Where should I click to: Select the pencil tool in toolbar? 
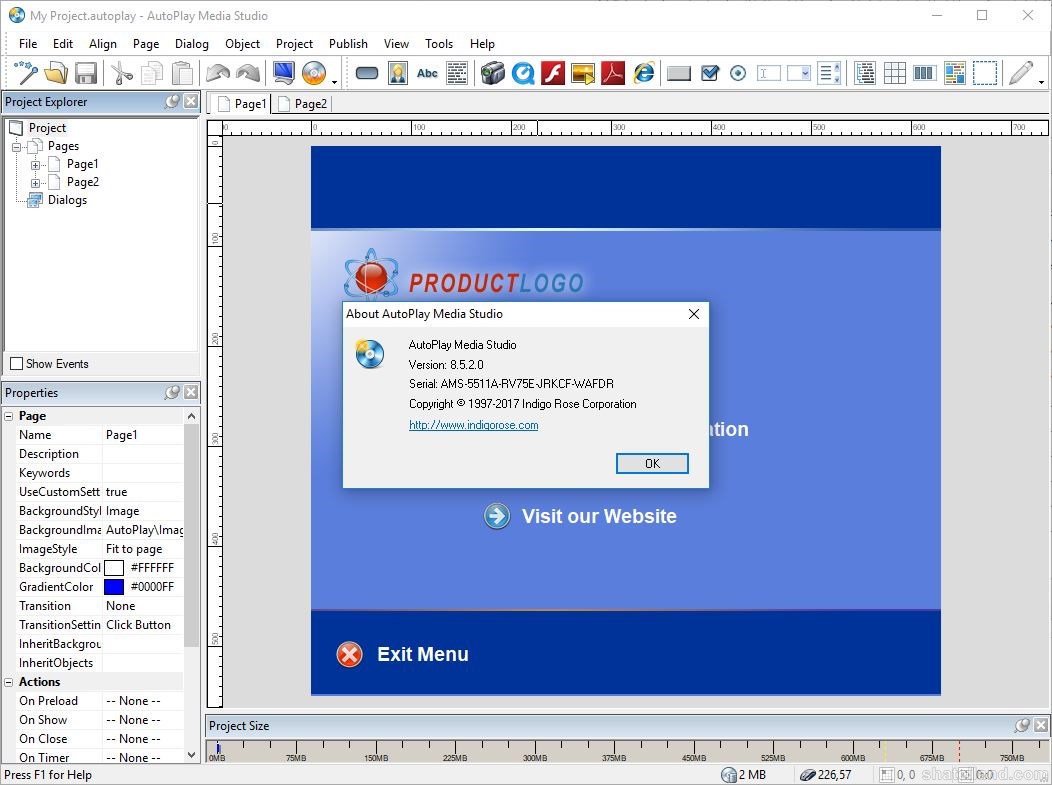1020,72
